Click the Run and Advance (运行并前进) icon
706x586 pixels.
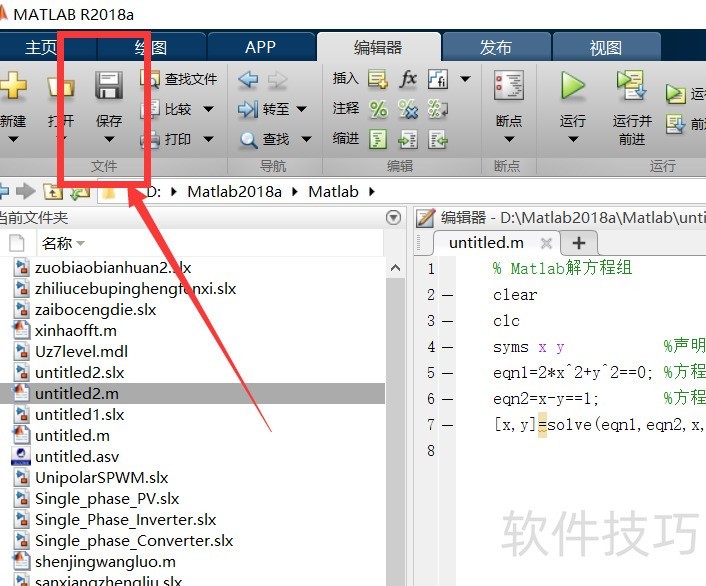tap(632, 85)
